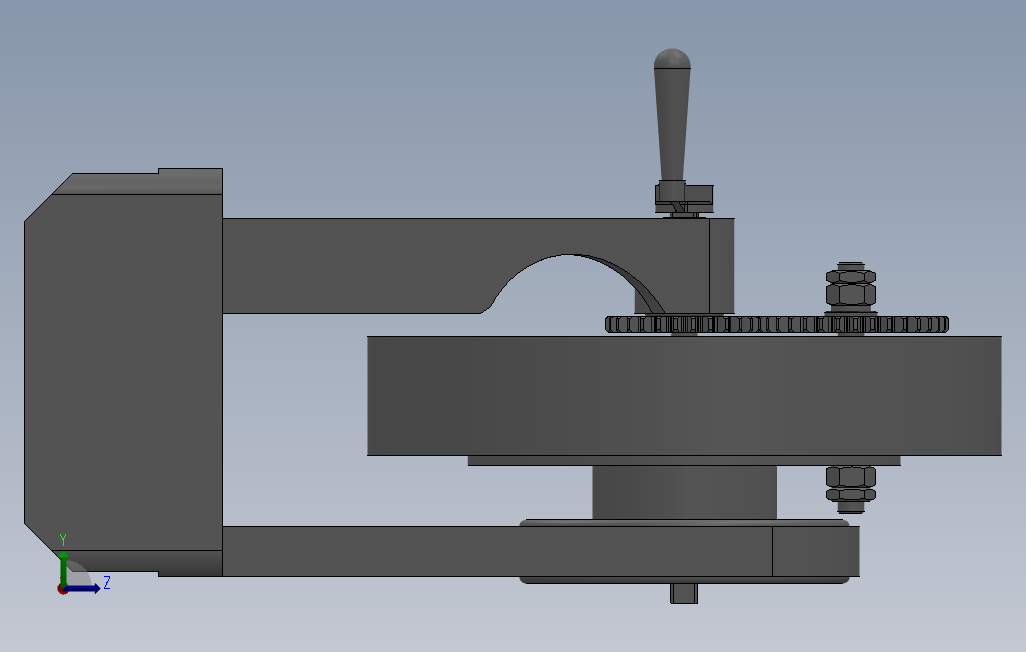Click the thin toothed gear wheel
The image size is (1026, 652).
[x=777, y=324]
